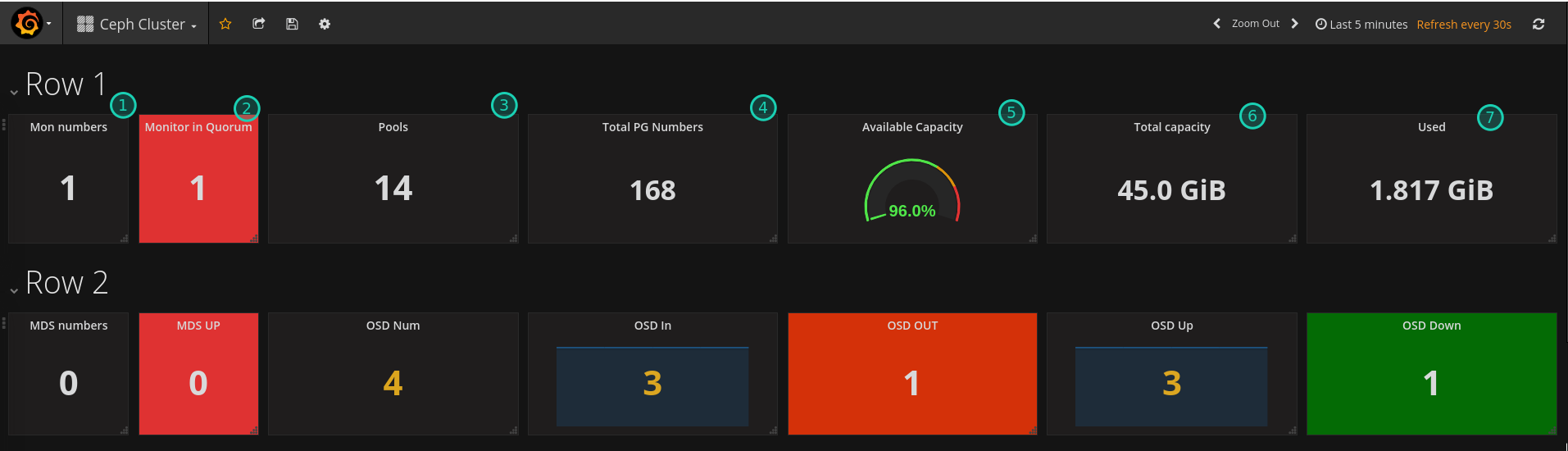The width and height of the screenshot is (1568, 451).
Task: Collapse the Row 1 section
Action: pos(15,91)
